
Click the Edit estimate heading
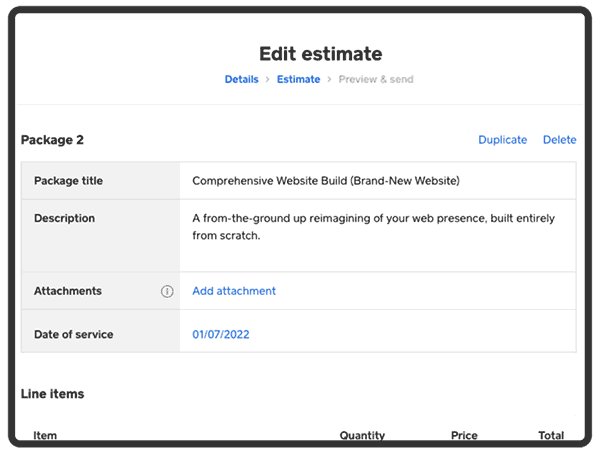tap(321, 54)
